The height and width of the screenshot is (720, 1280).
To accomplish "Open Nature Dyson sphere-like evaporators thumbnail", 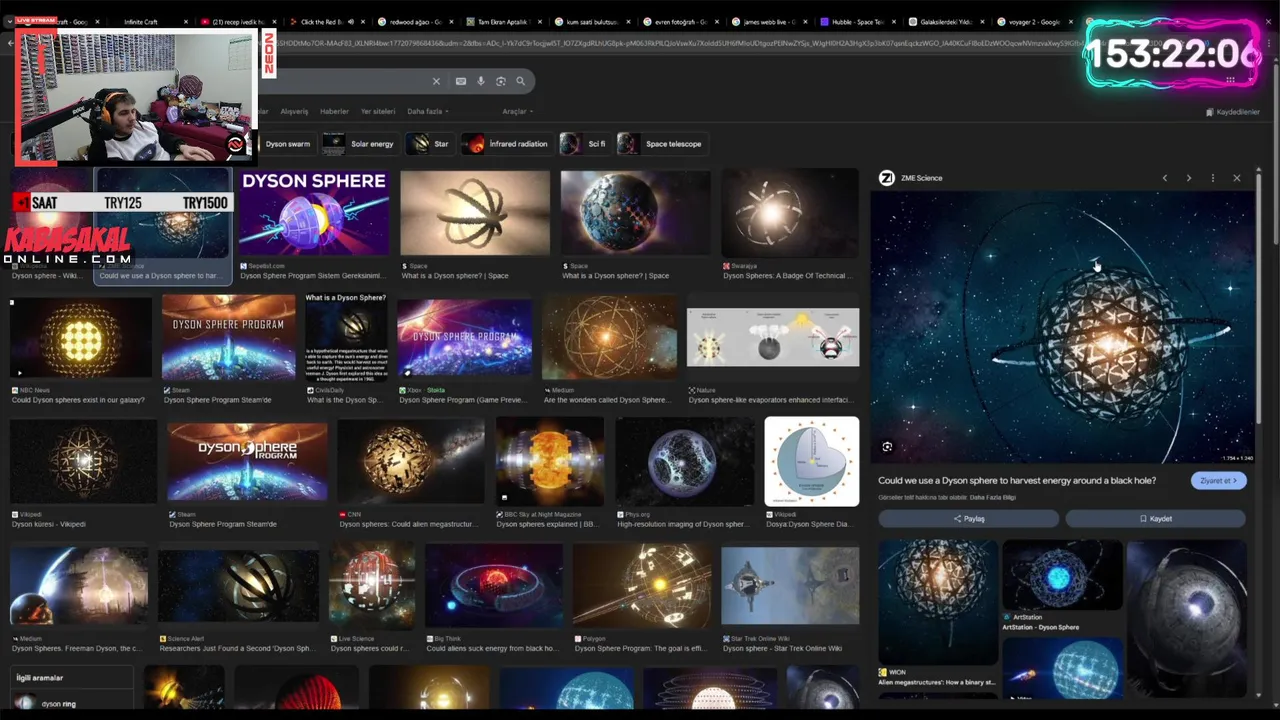I will (773, 338).
